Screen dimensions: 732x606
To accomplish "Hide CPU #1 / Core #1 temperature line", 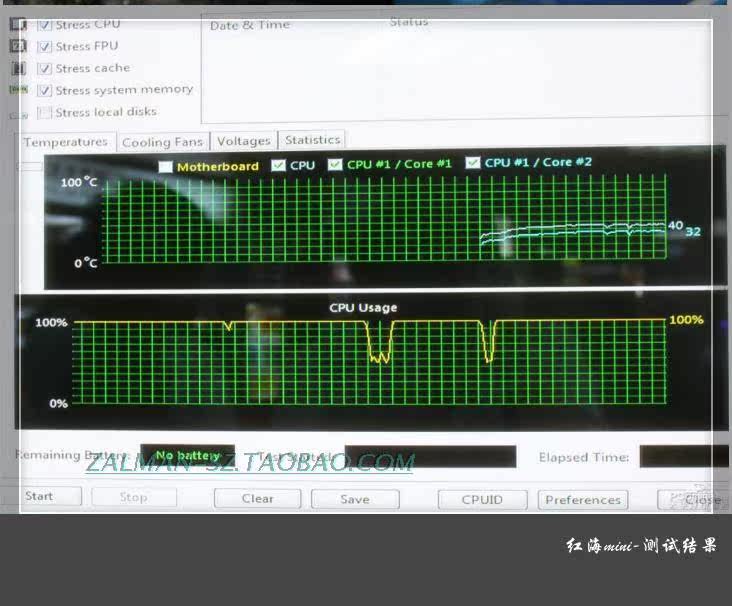I will tap(336, 164).
